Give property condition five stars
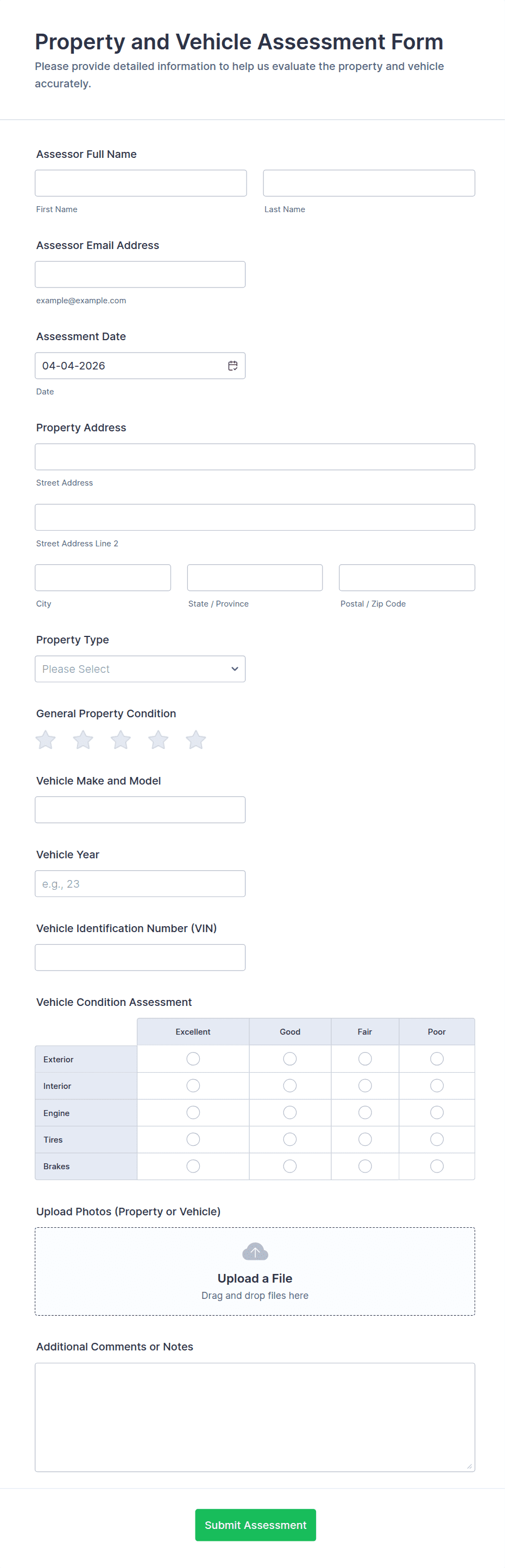The image size is (505, 1568). pyautogui.click(x=195, y=740)
